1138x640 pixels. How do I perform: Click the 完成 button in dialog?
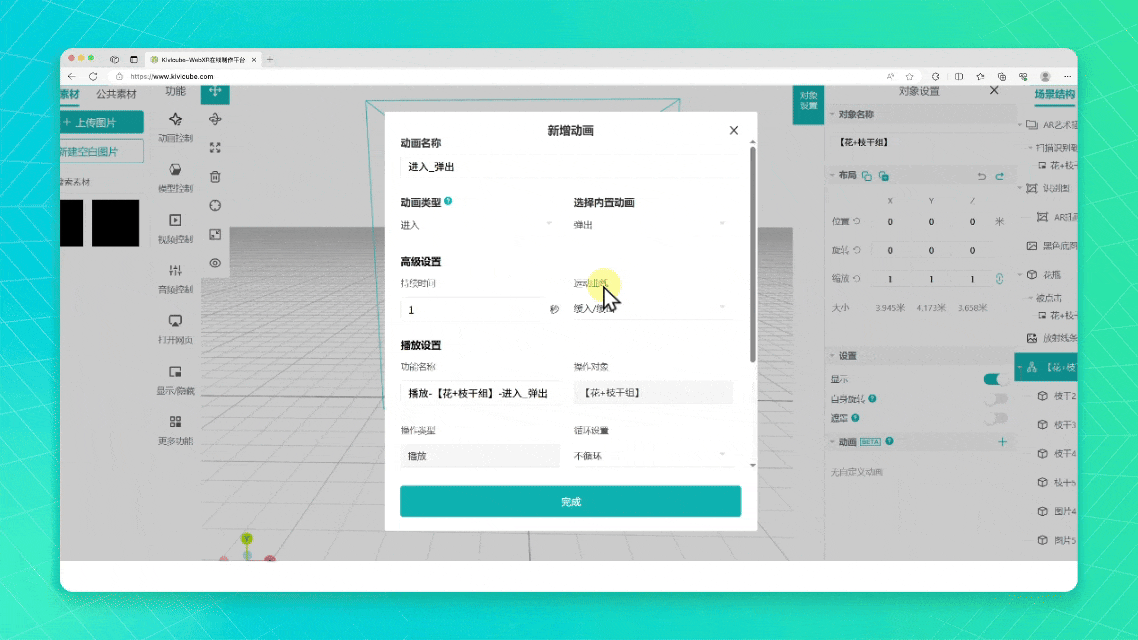pos(570,502)
